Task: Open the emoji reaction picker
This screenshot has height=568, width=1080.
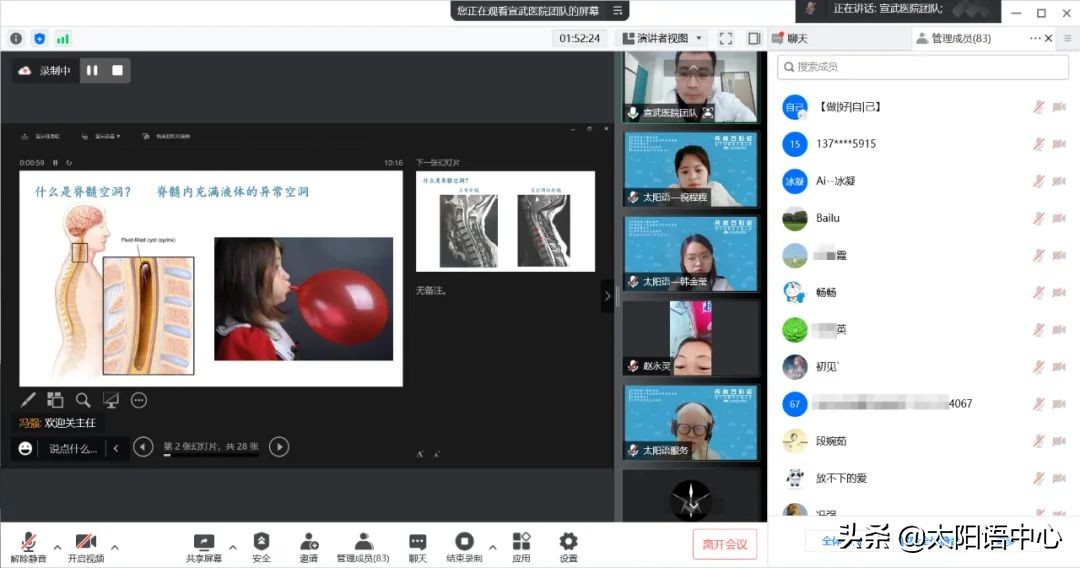Action: point(25,449)
